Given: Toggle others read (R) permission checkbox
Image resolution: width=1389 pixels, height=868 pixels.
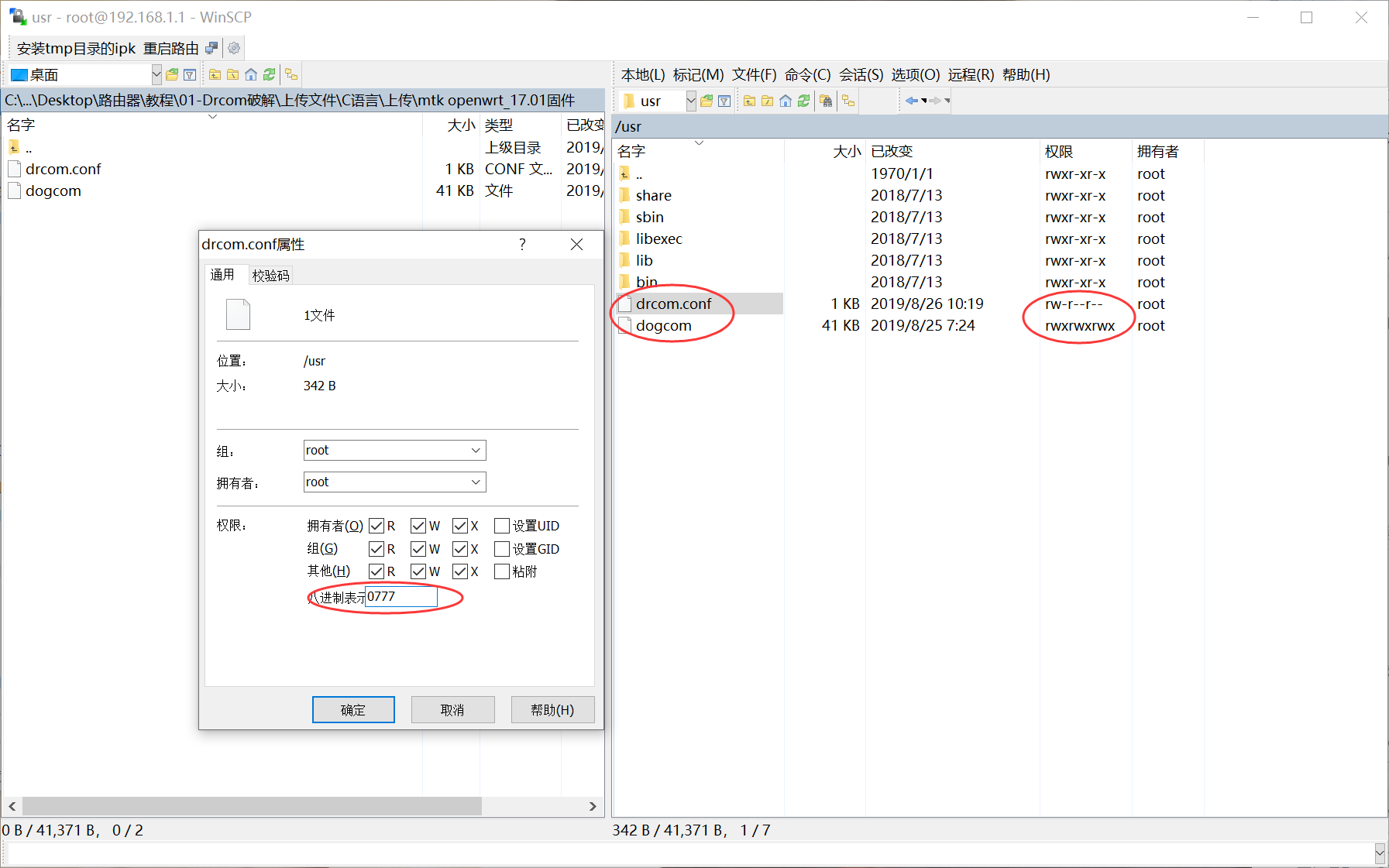Looking at the screenshot, I should click(x=376, y=571).
